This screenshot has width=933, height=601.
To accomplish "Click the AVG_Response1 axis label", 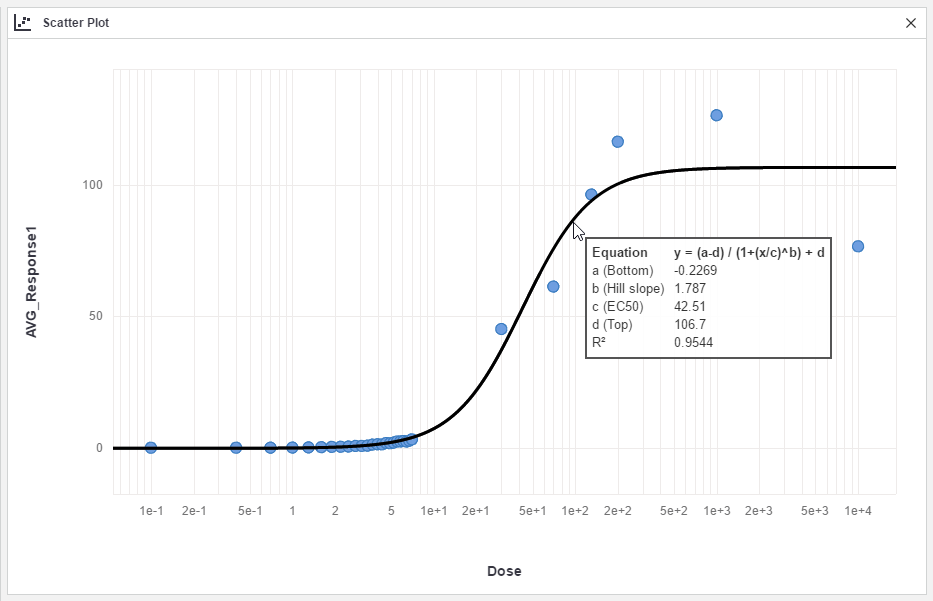I will click(x=34, y=282).
